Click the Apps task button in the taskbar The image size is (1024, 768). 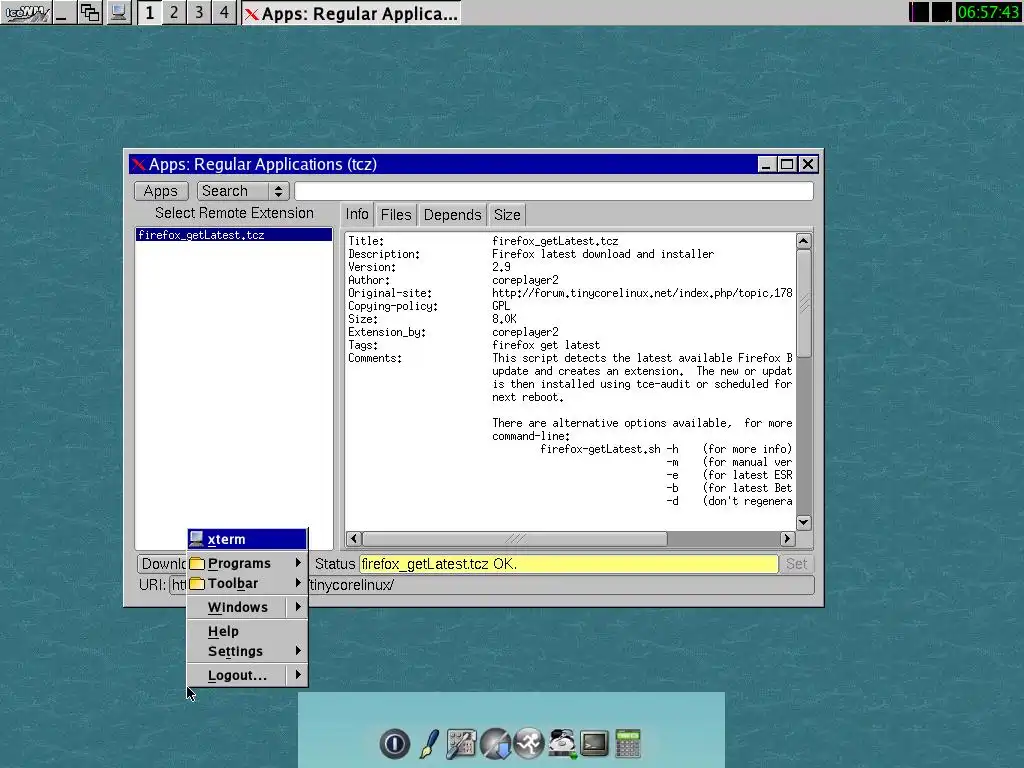351,13
